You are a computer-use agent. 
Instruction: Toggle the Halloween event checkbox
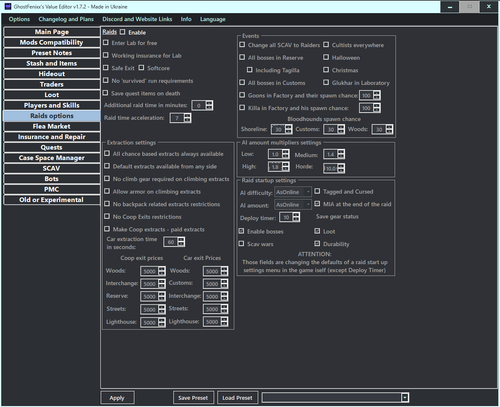326,57
